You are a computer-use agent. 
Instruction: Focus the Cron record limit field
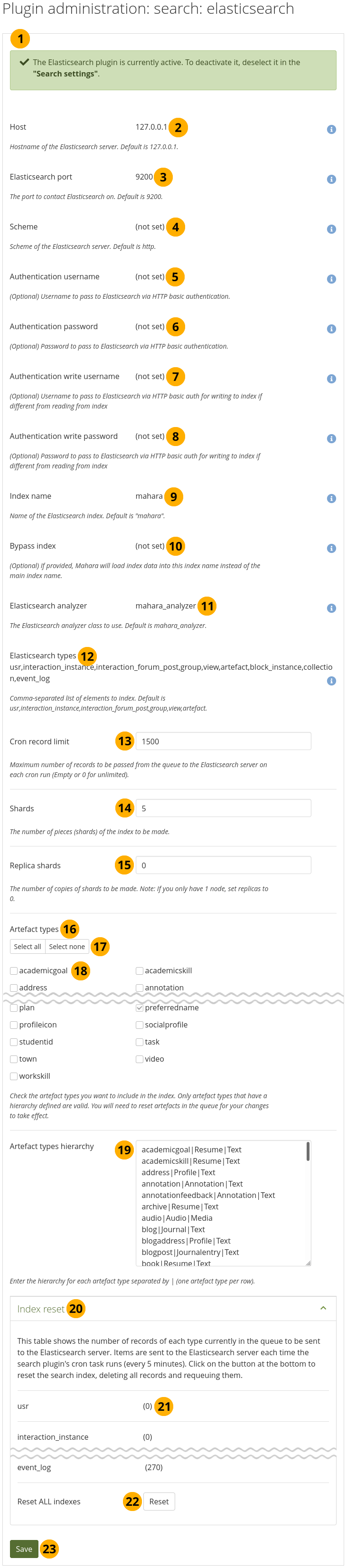(223, 741)
